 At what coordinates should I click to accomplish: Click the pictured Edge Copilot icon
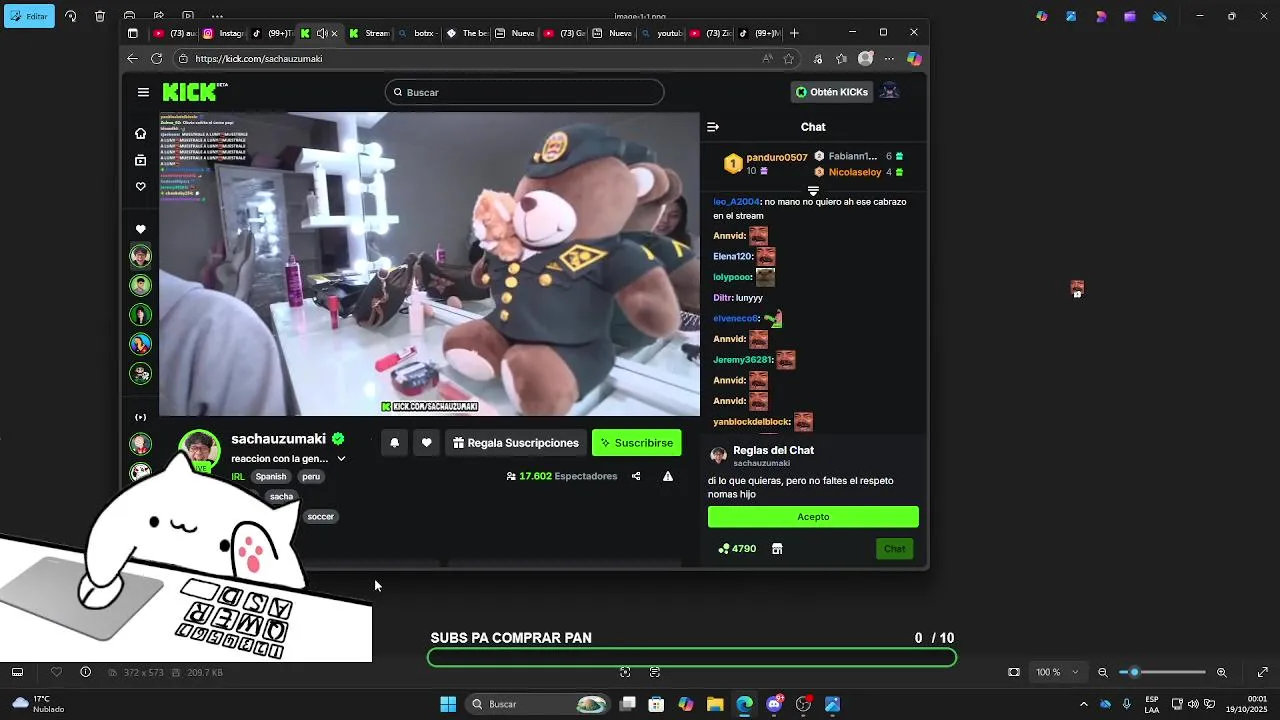pyautogui.click(x=914, y=59)
